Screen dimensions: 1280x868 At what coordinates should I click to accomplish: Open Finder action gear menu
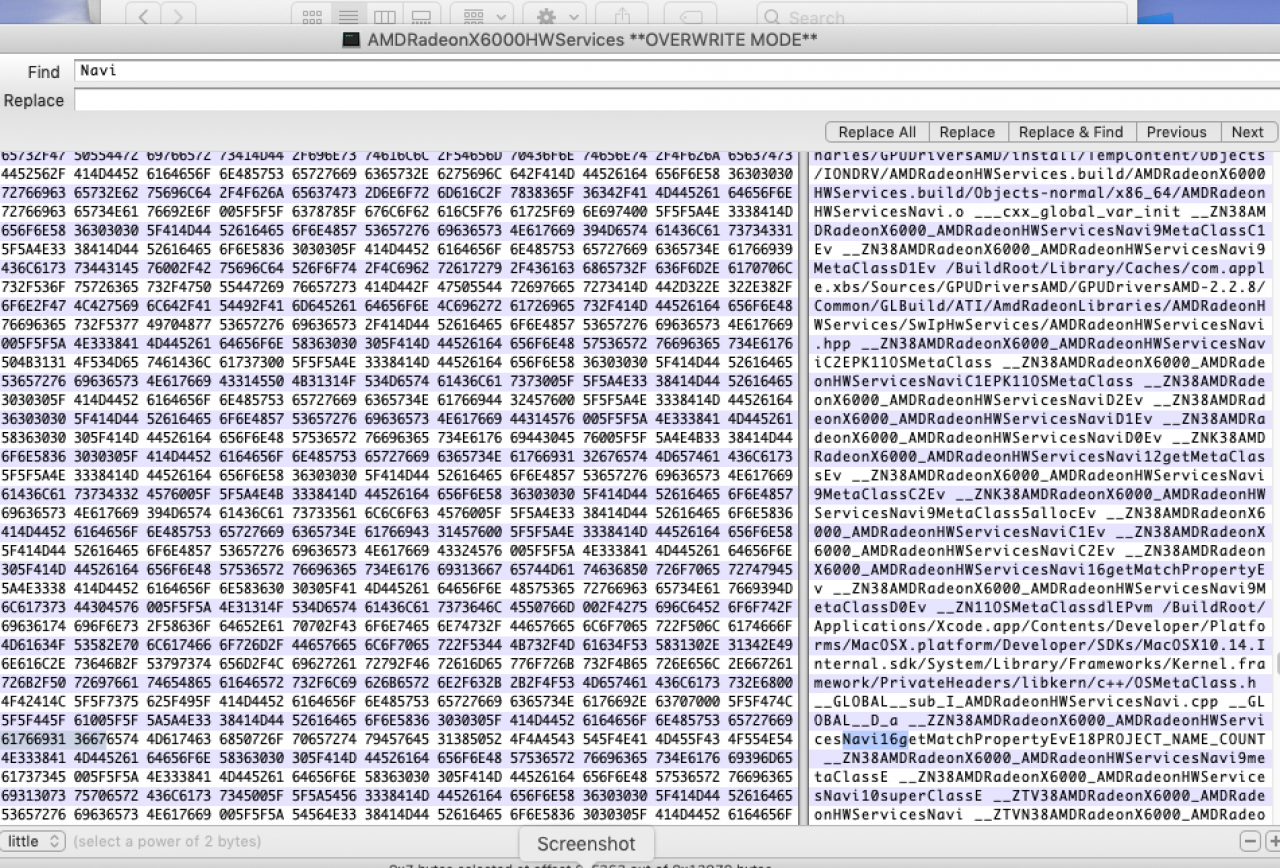click(556, 16)
